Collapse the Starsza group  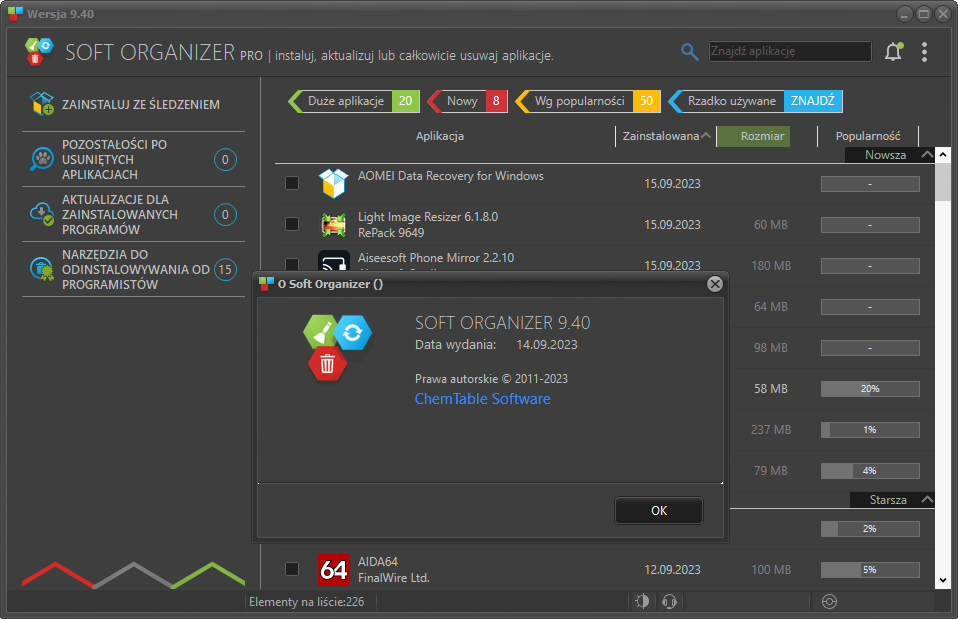click(927, 500)
